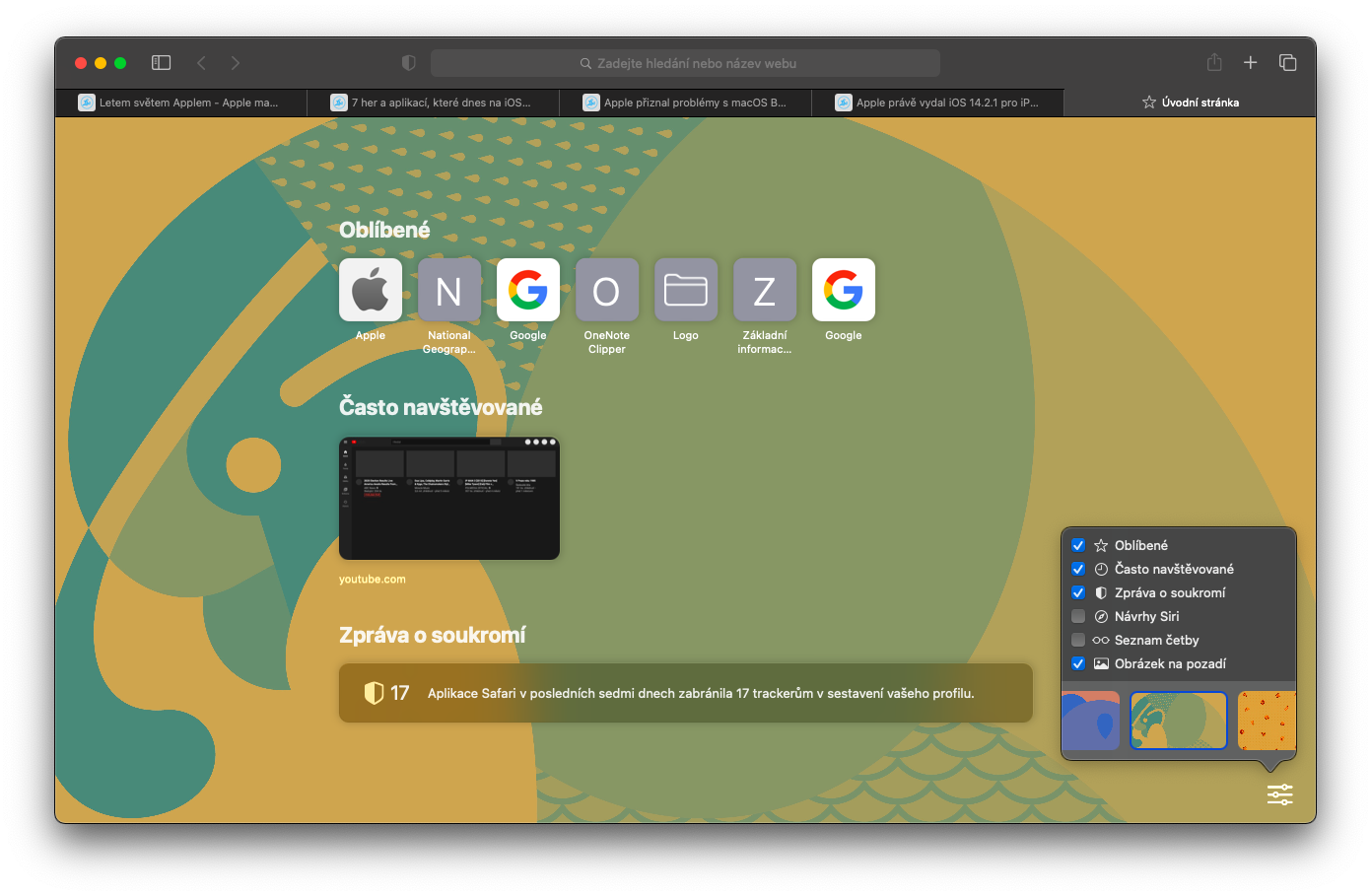Click the tracker count number 17

399,693
